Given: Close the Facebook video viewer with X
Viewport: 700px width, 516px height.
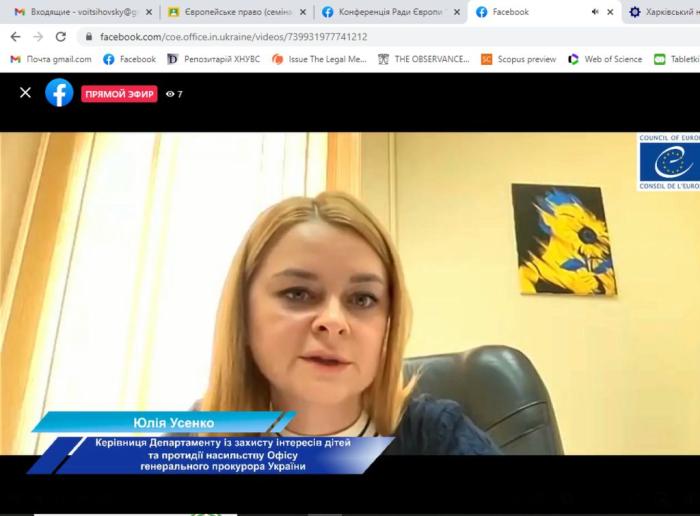Looking at the screenshot, I should pos(25,93).
